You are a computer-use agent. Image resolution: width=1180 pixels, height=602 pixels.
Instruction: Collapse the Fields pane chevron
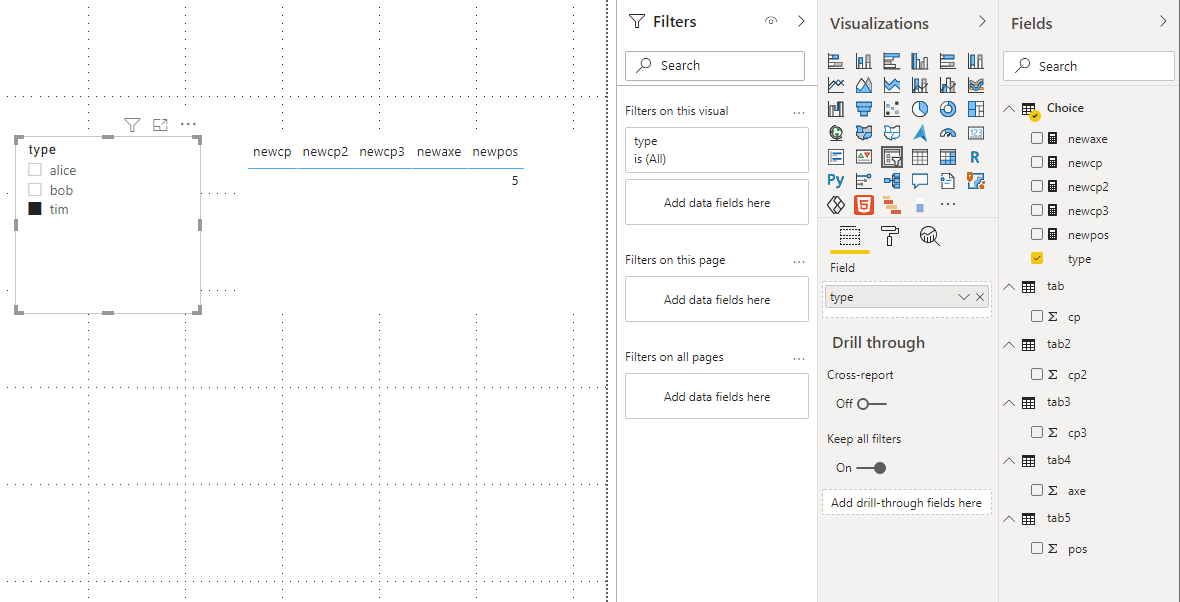point(1163,21)
